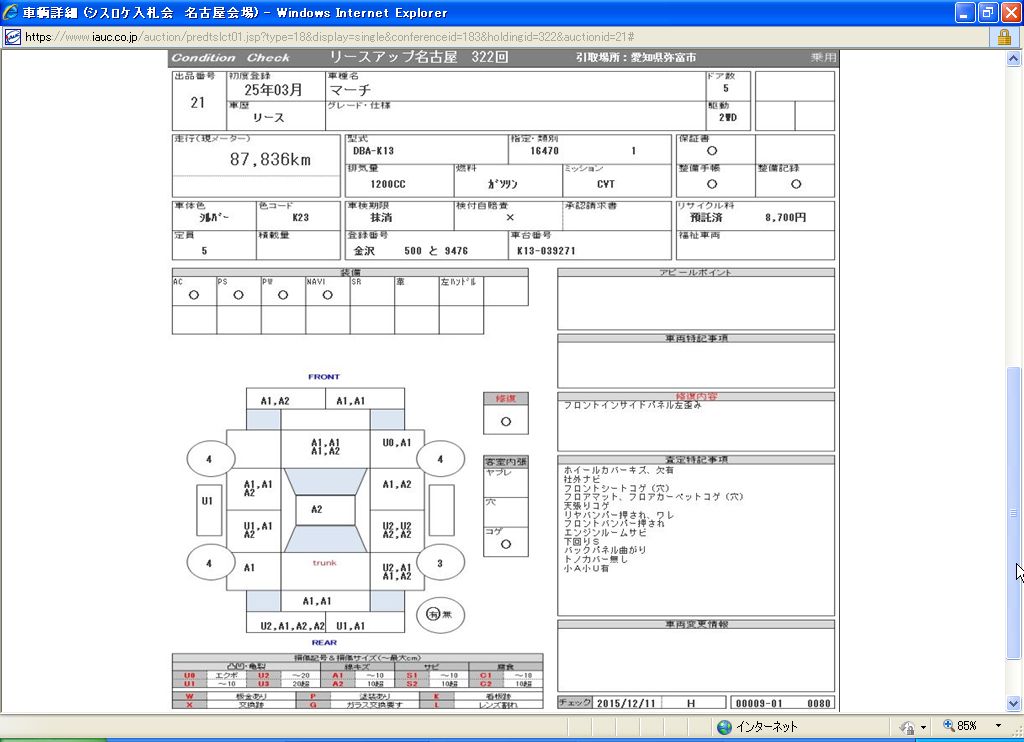Click the circle mark under NAVI equipment

coord(327,295)
